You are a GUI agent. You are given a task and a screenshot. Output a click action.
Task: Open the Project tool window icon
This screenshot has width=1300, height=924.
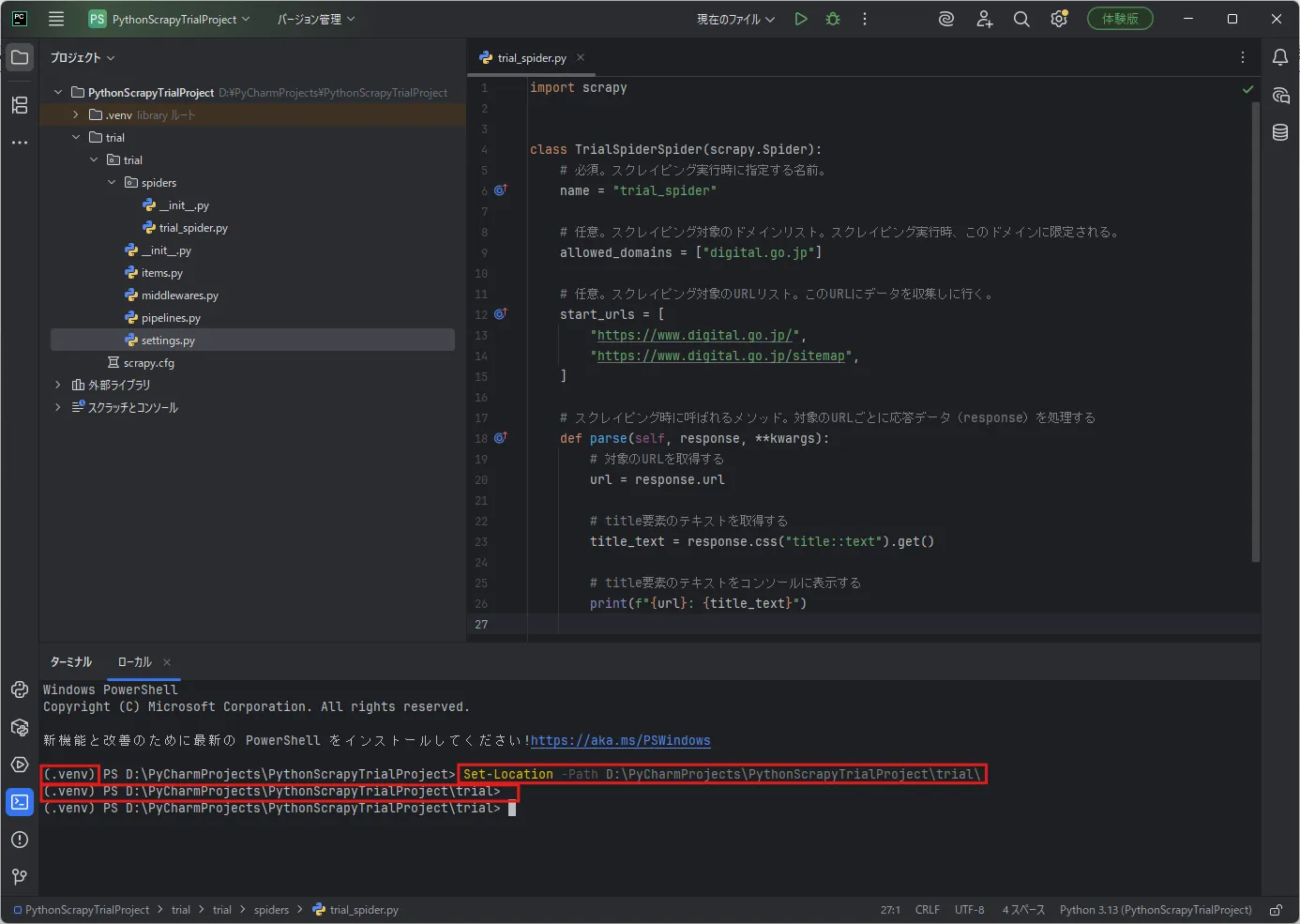point(20,57)
